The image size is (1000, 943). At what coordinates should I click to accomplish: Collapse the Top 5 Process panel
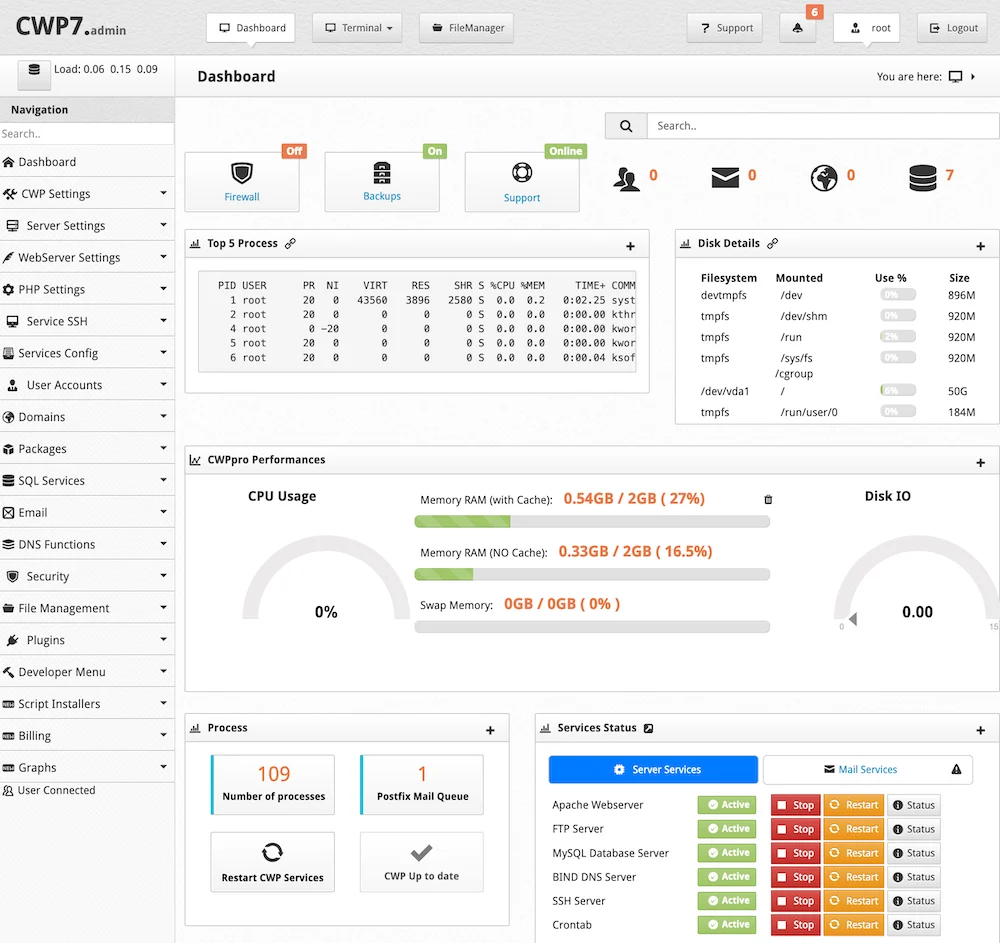[630, 246]
